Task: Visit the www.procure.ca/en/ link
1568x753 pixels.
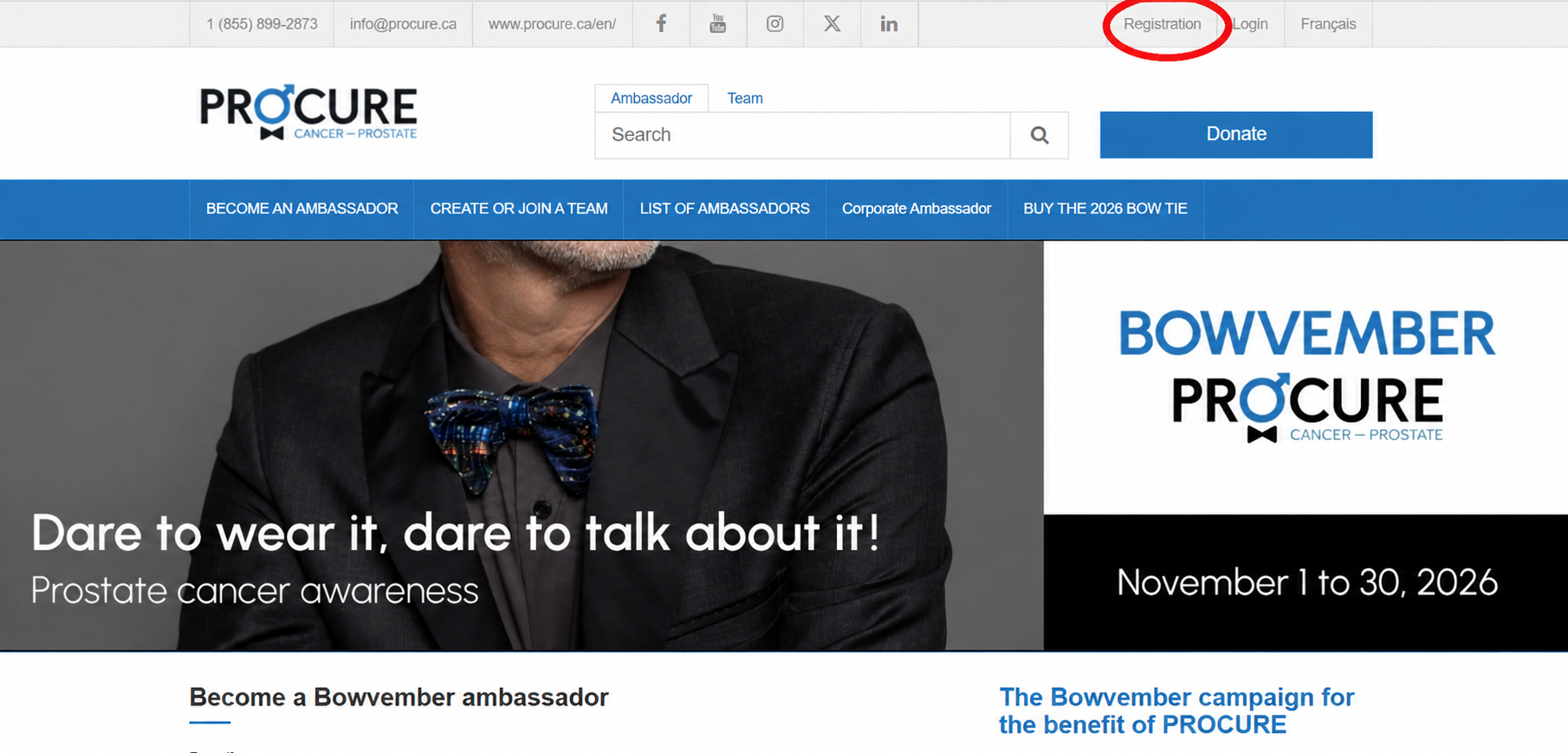Action: [x=552, y=24]
